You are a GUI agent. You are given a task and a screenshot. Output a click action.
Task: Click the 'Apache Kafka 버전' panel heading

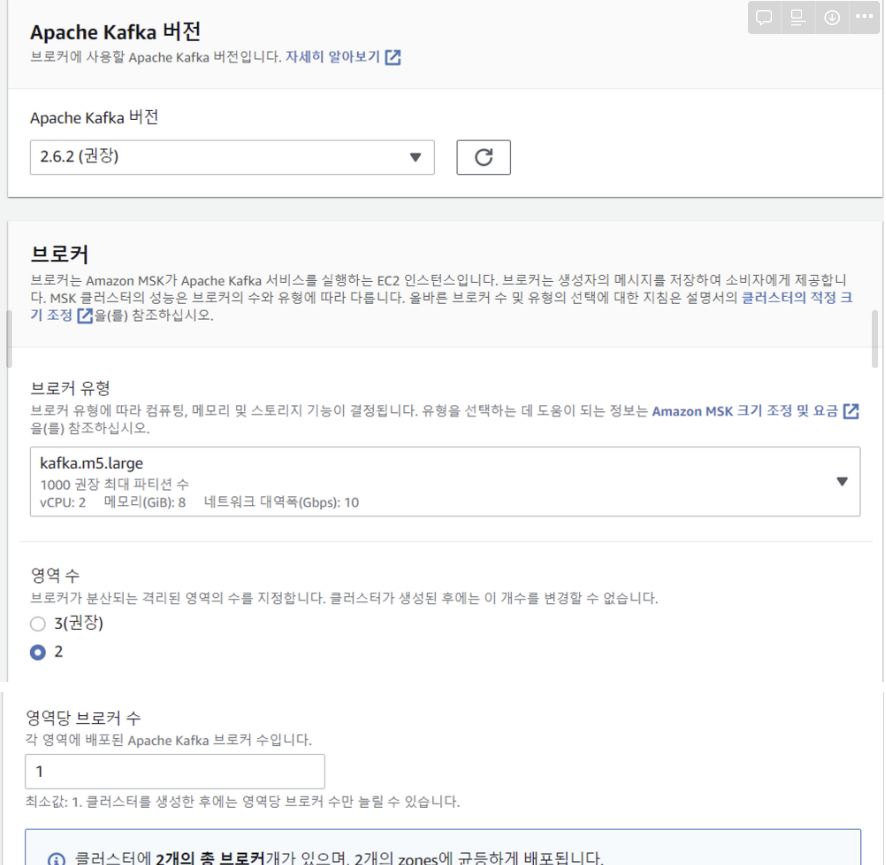115,32
